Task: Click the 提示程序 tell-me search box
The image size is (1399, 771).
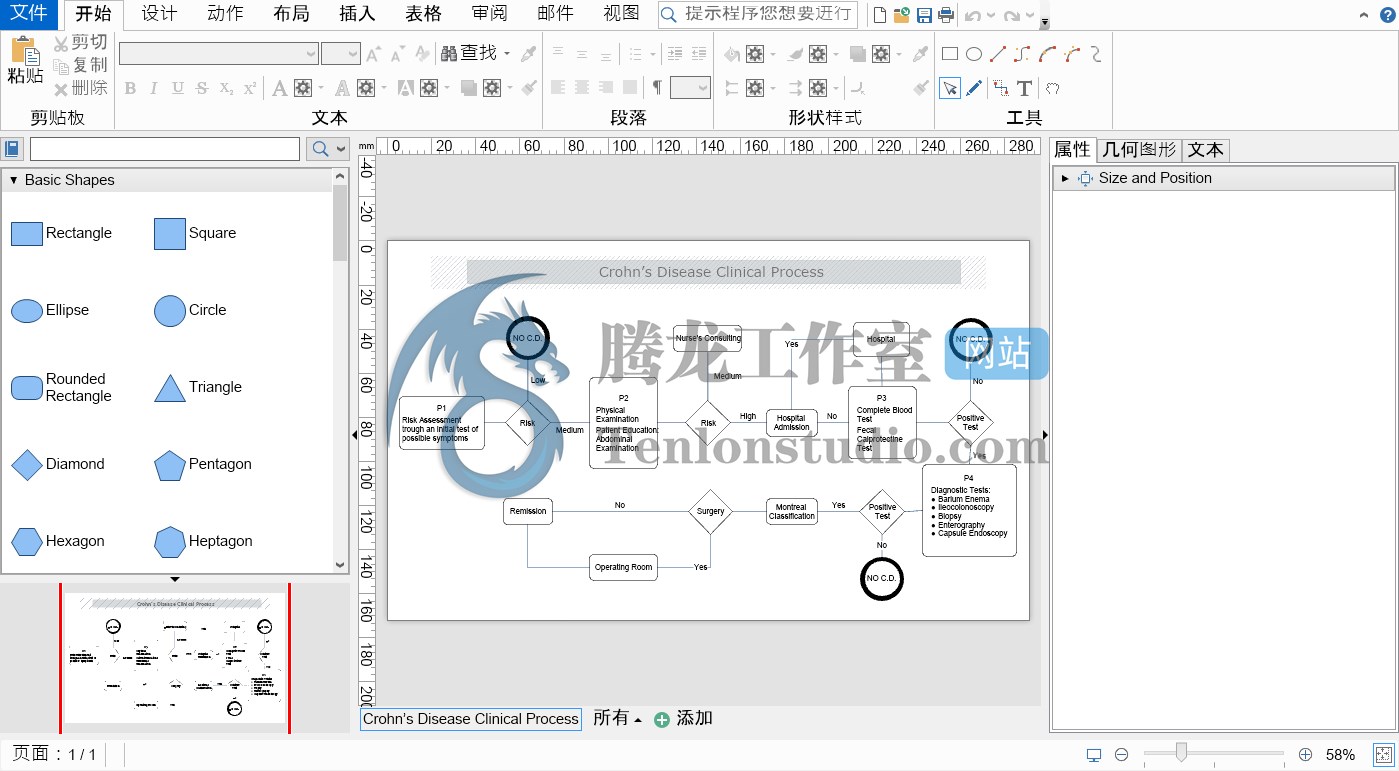Action: click(758, 14)
